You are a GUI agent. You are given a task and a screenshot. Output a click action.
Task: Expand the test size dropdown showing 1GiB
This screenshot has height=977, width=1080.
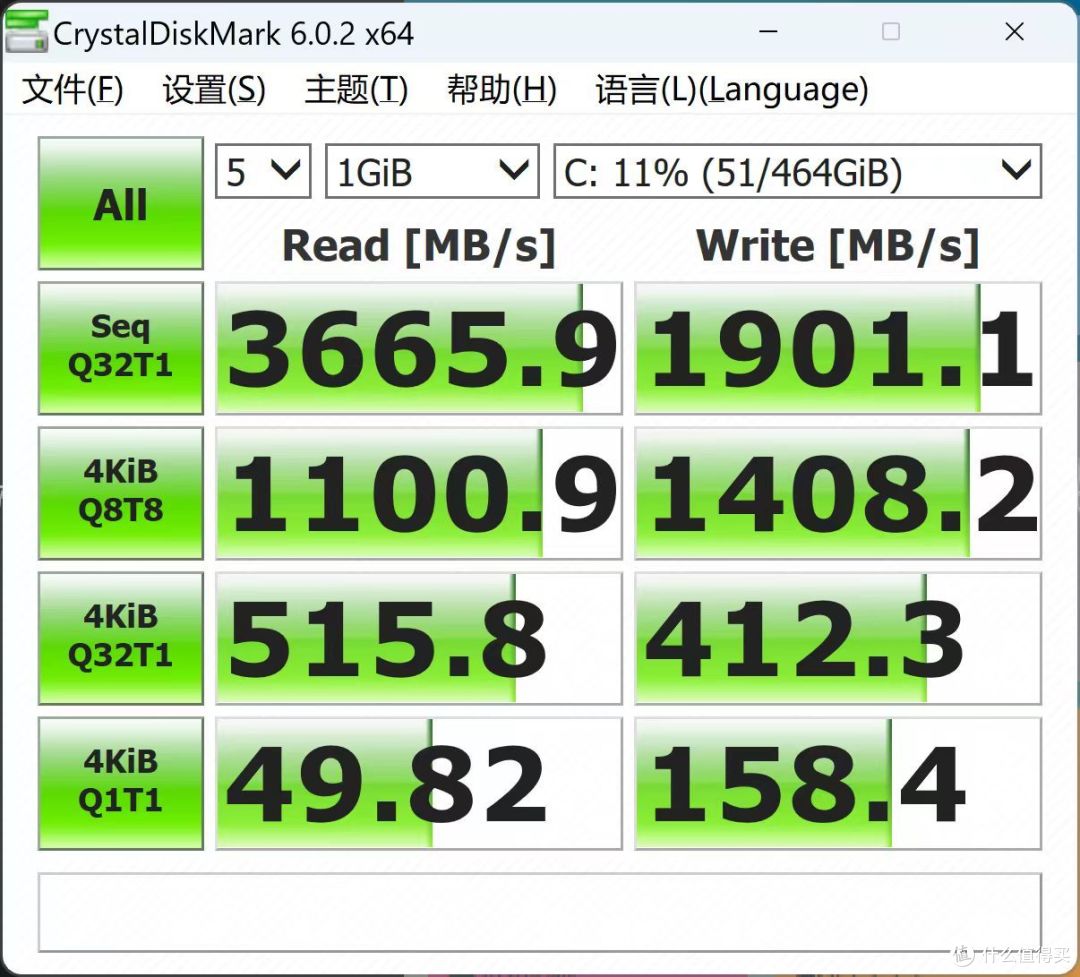tap(432, 171)
